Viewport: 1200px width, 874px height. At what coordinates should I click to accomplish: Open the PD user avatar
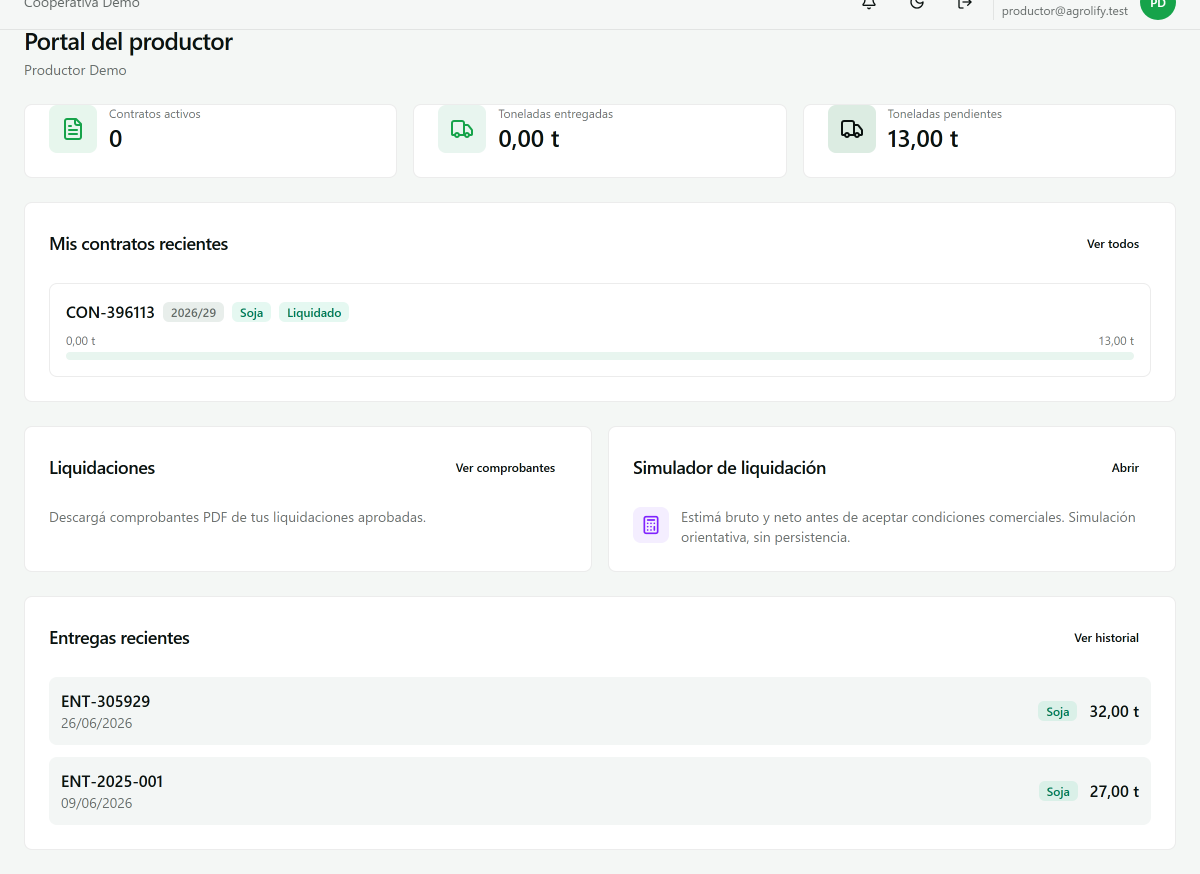pyautogui.click(x=1158, y=5)
